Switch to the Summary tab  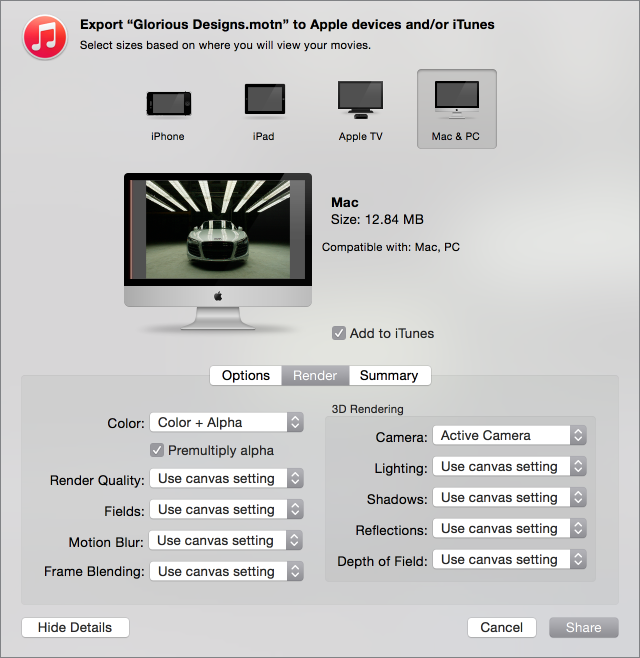tap(389, 375)
